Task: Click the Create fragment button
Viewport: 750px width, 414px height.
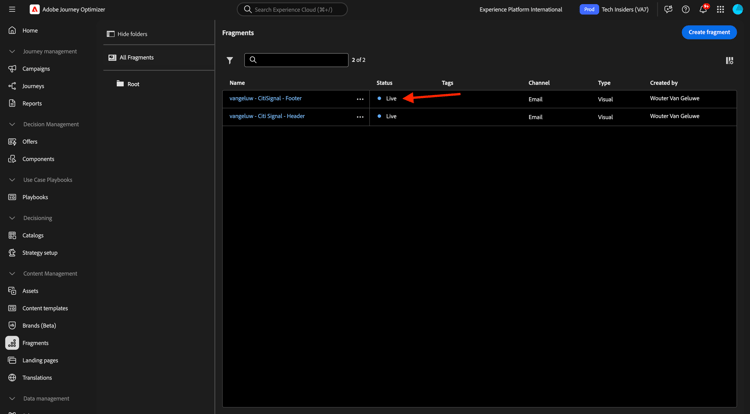Action: click(x=709, y=32)
